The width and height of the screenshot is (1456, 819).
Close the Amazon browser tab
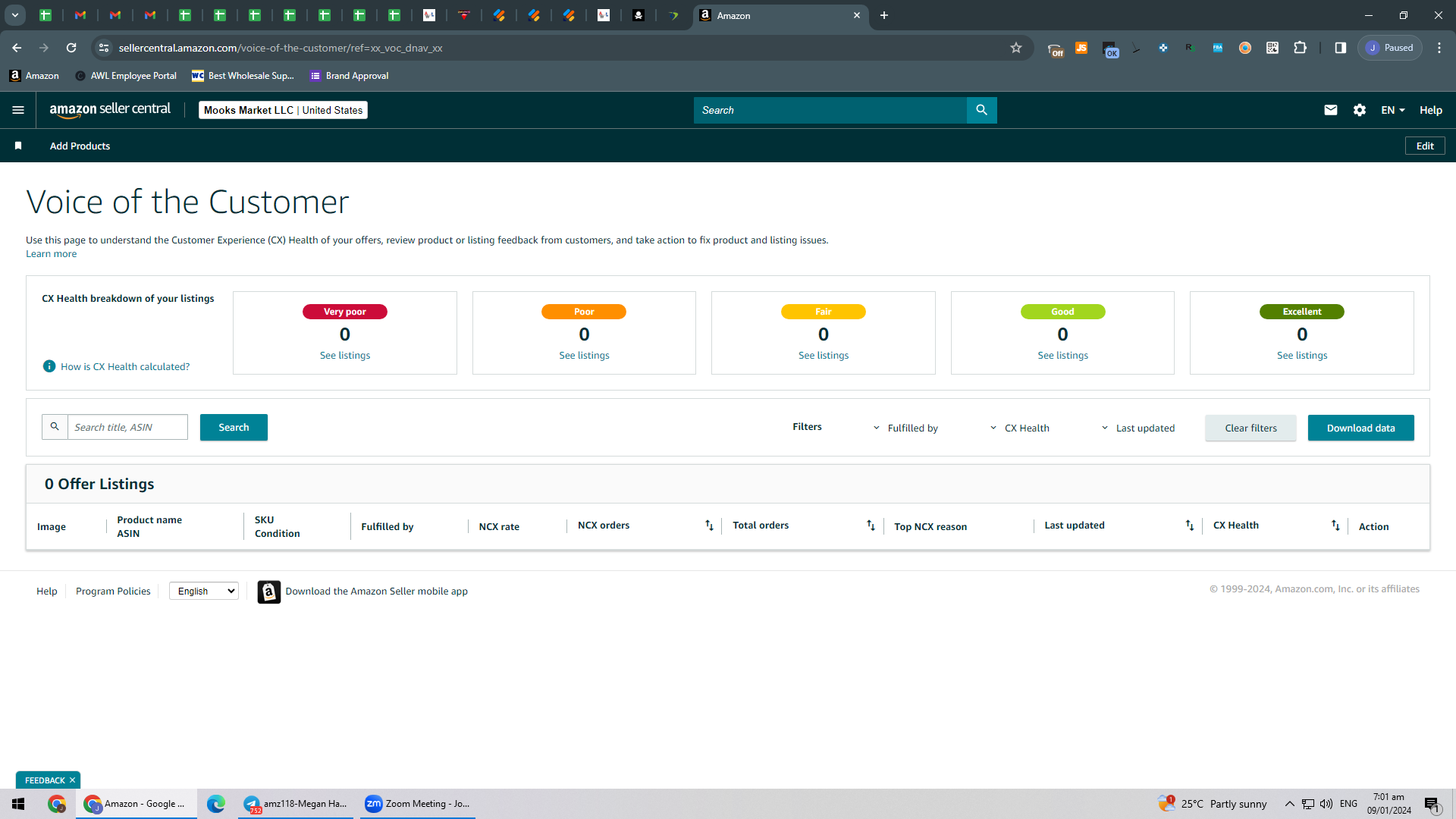click(857, 15)
